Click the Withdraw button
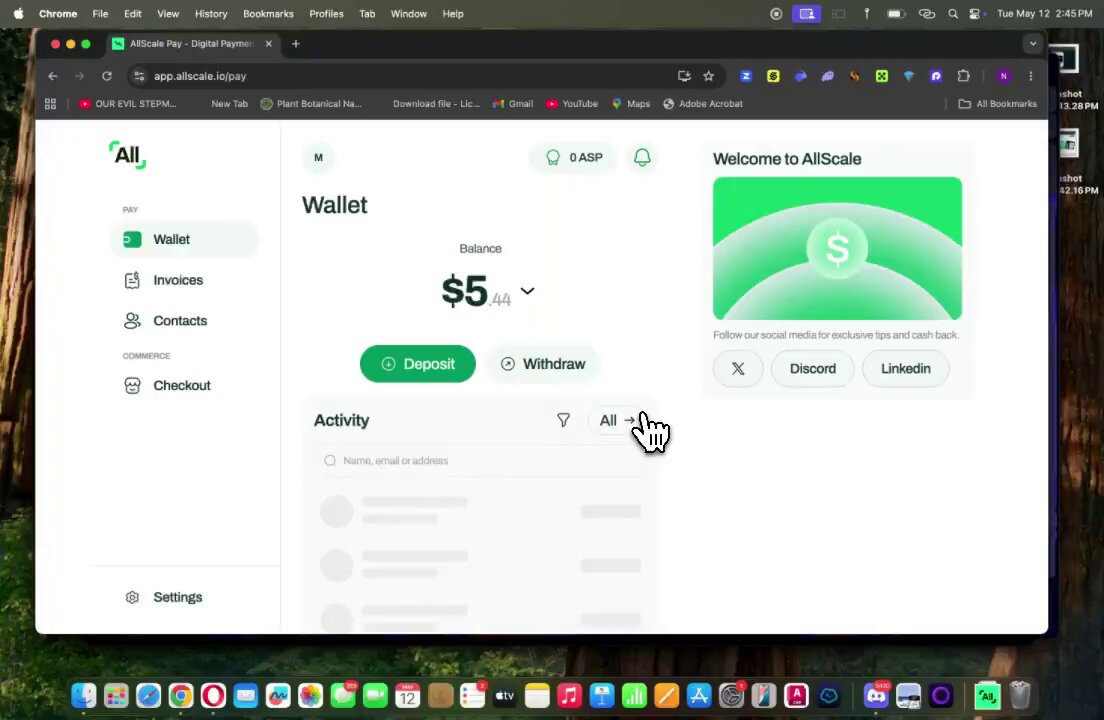The height and width of the screenshot is (720, 1104). (x=543, y=364)
